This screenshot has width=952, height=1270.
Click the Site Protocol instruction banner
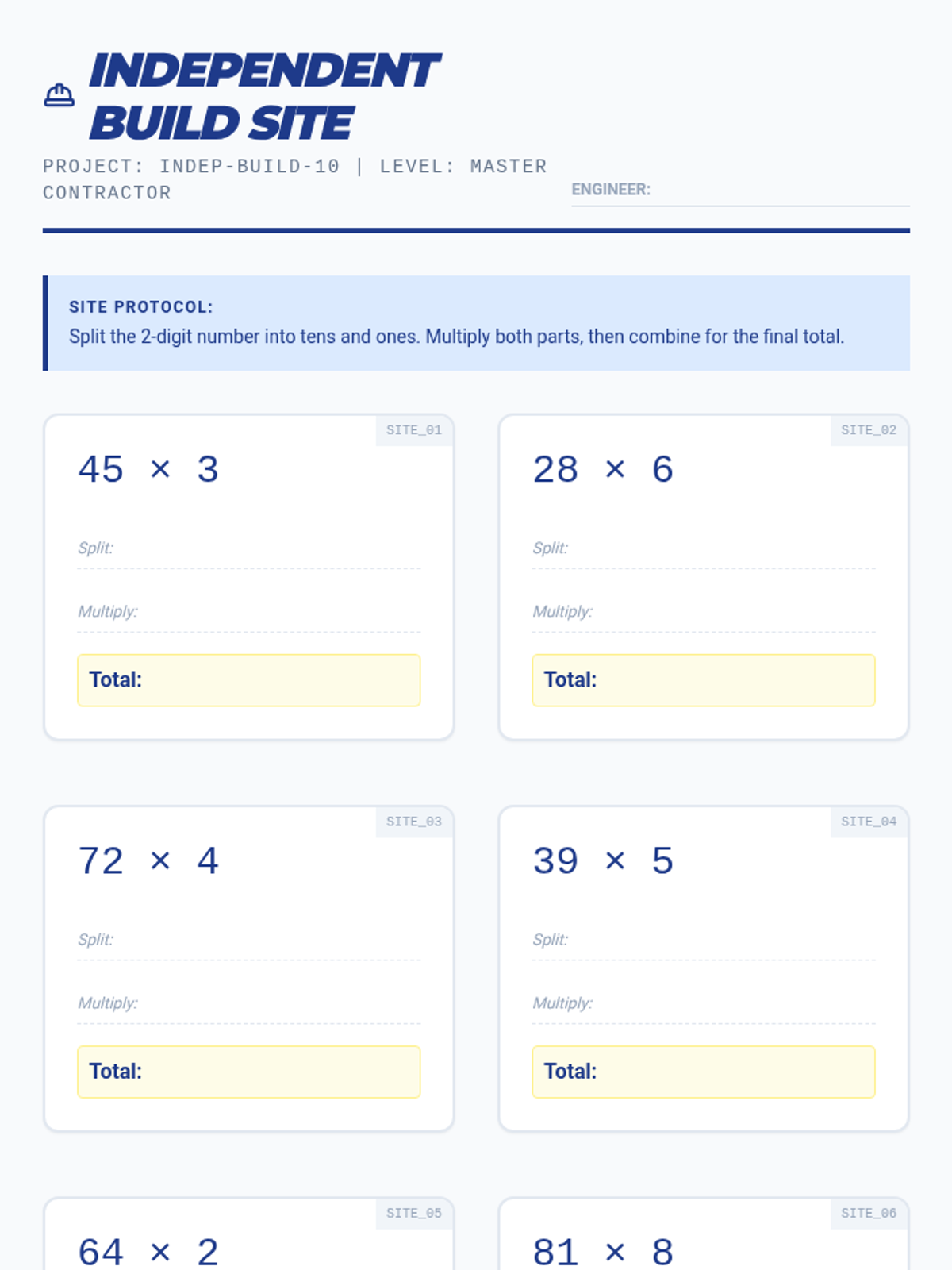click(476, 323)
